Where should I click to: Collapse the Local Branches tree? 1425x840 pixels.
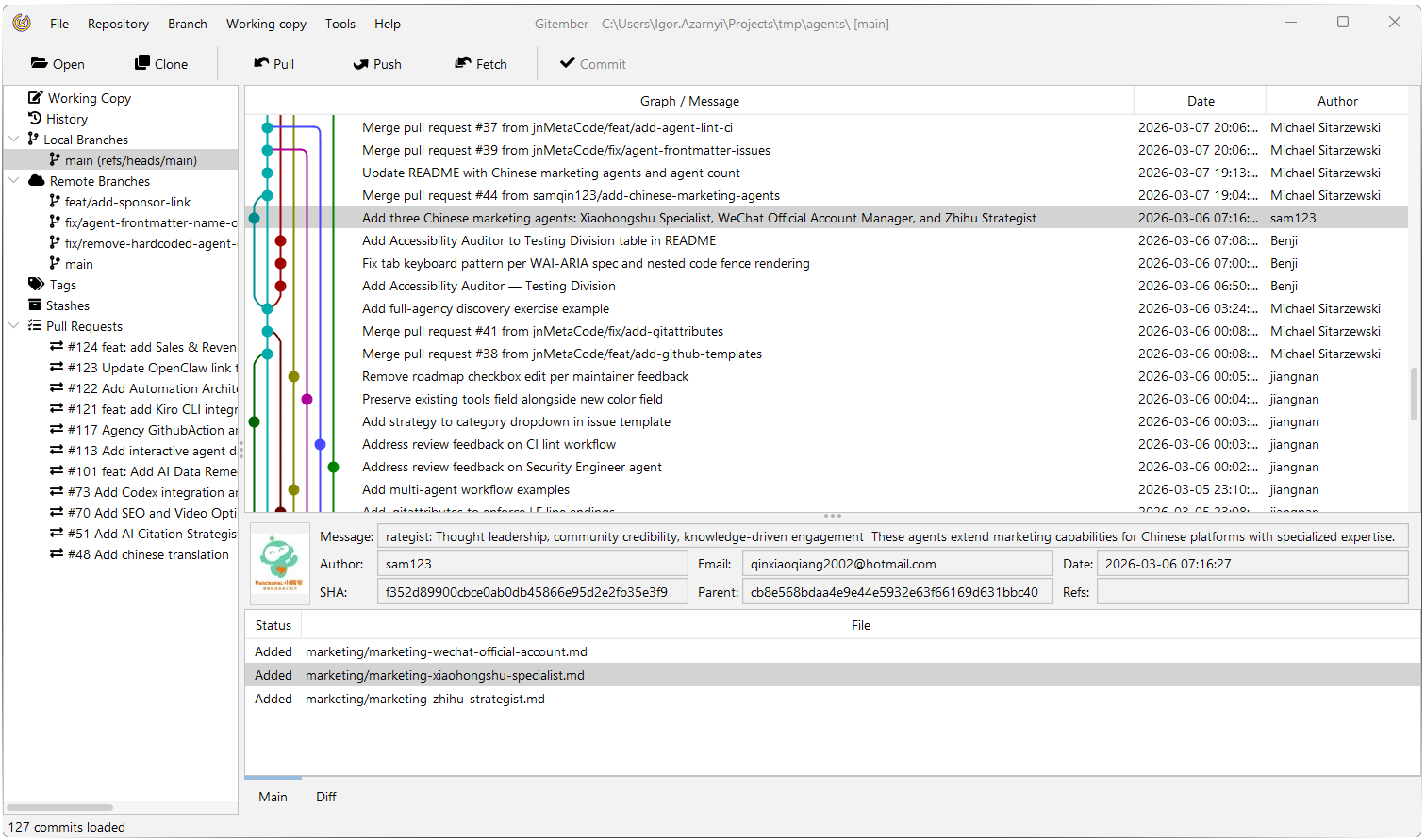tap(13, 139)
